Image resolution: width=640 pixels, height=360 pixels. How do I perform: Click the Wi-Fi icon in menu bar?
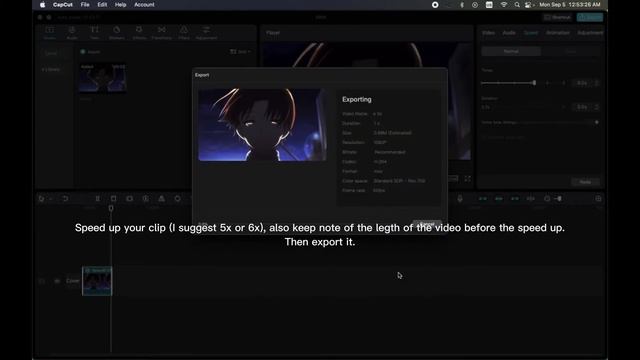[x=504, y=4]
